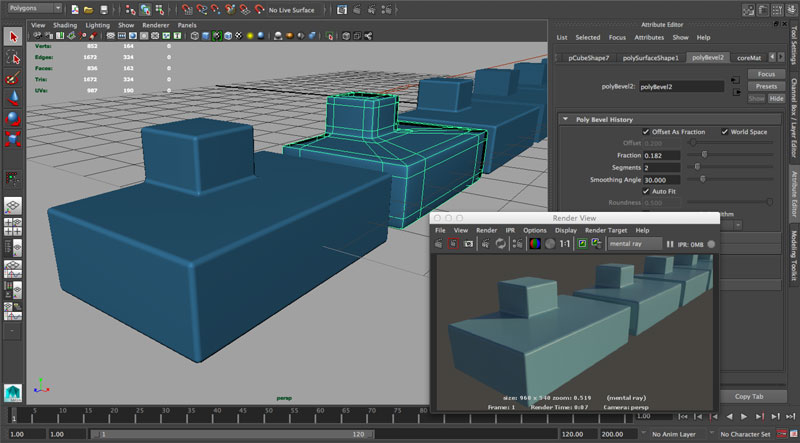Click Render current frame clapper in status line
Viewport: 800px width, 443px height.
(357, 10)
